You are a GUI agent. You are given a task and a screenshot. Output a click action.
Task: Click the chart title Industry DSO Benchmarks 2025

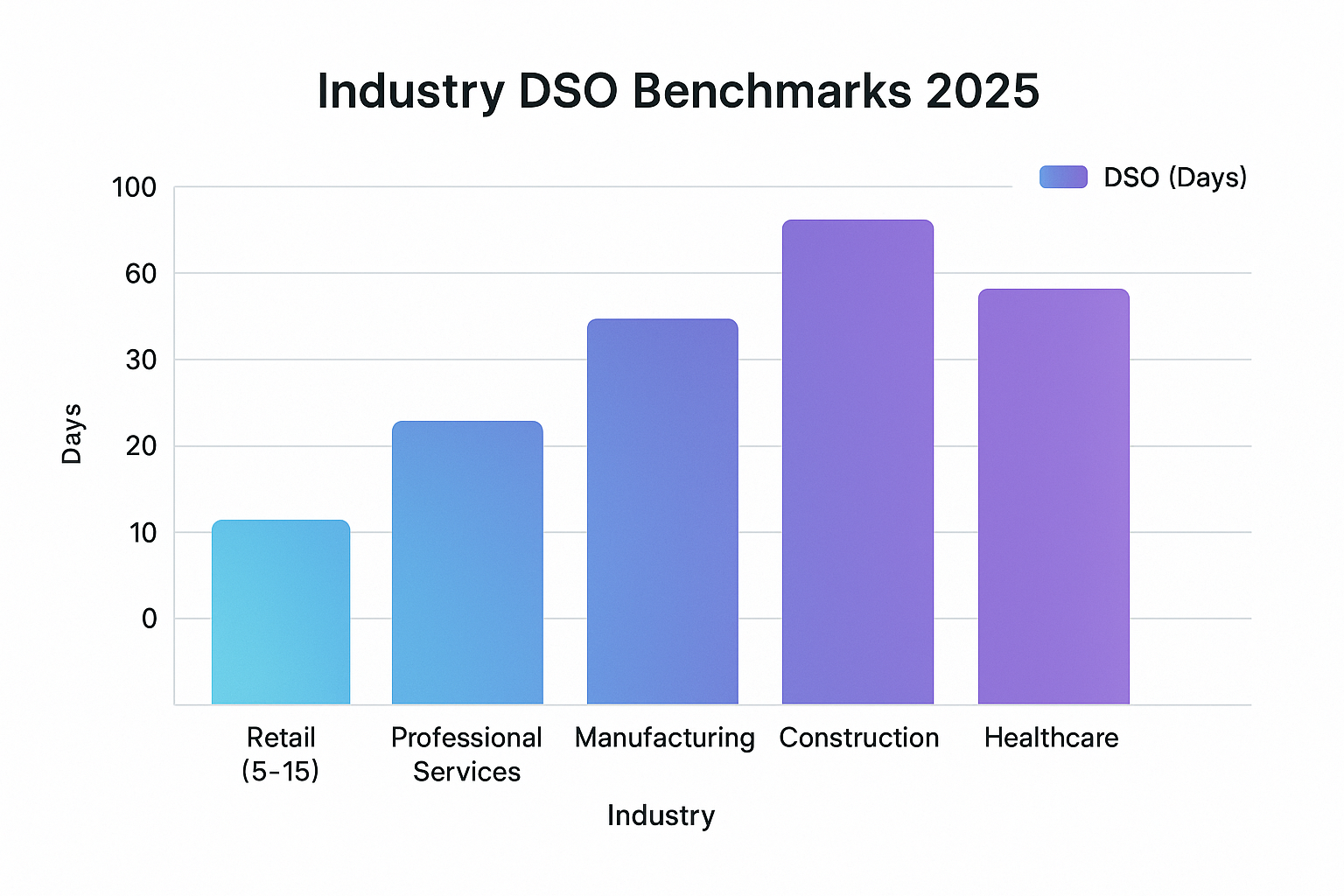[x=678, y=91]
